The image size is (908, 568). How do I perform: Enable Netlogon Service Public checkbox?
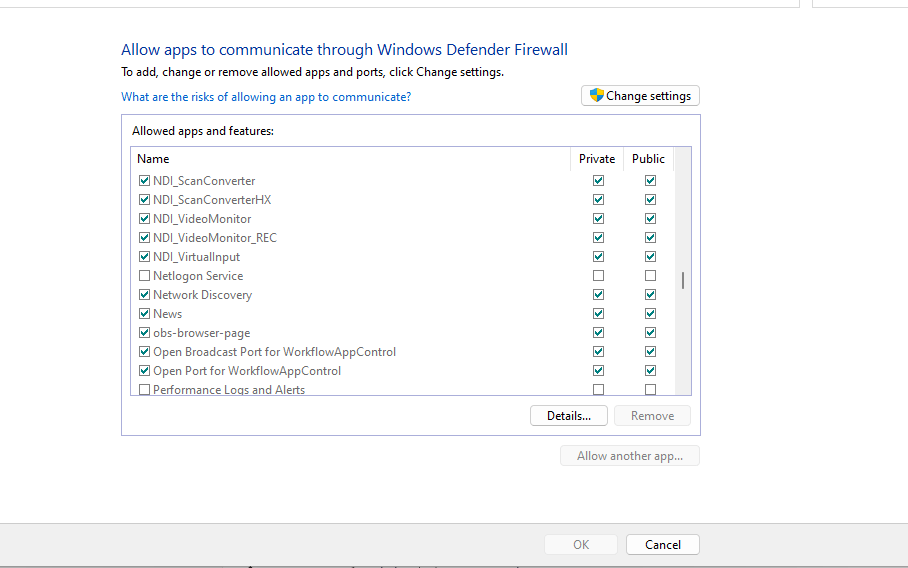click(650, 276)
